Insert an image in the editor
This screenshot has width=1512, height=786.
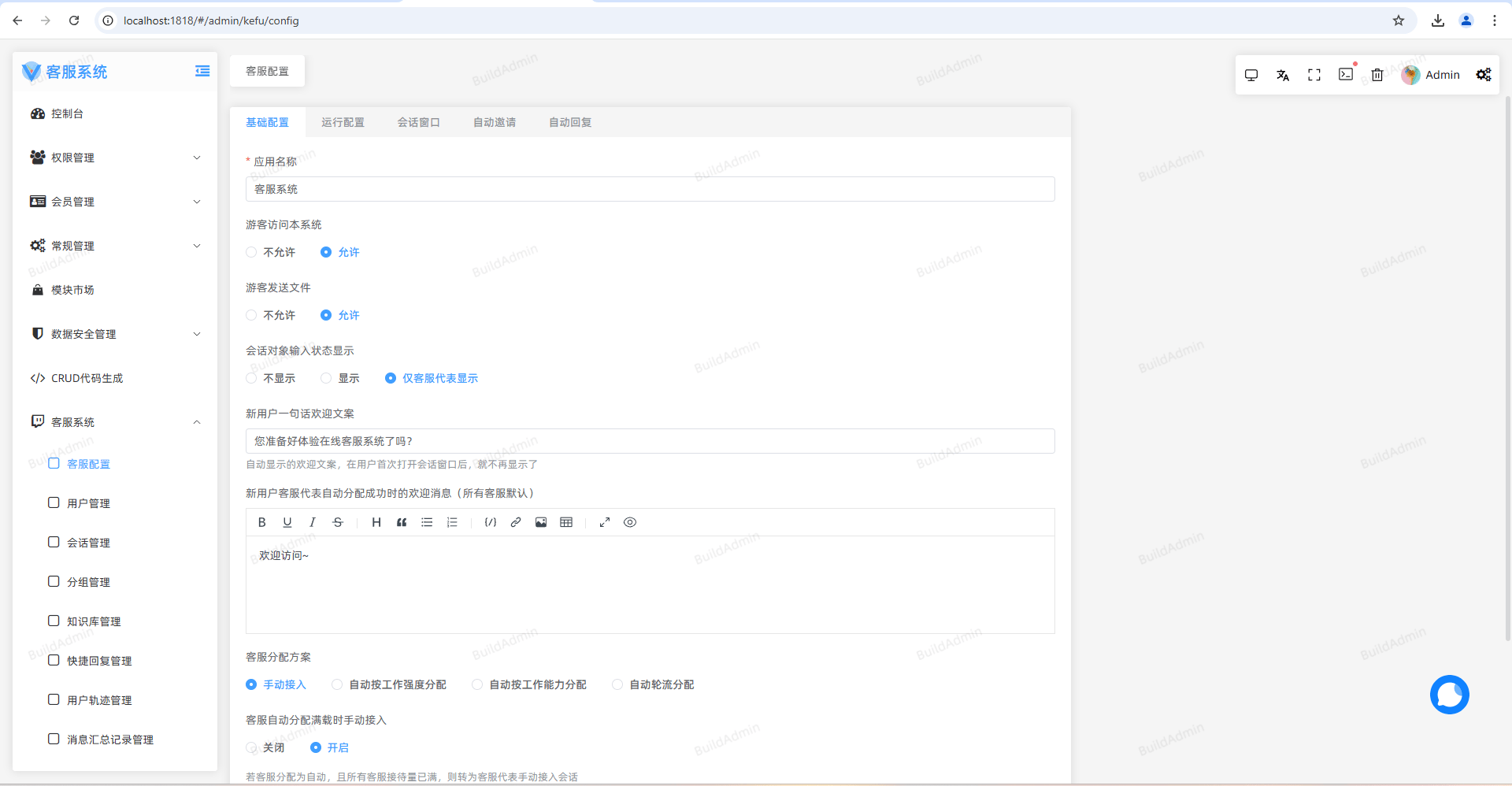(x=541, y=522)
